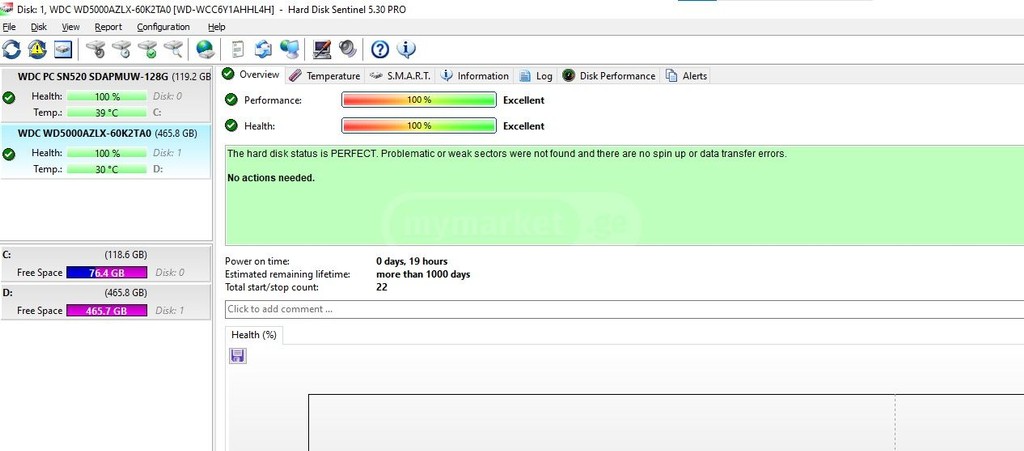
Task: Open the View menu
Action: 71,27
